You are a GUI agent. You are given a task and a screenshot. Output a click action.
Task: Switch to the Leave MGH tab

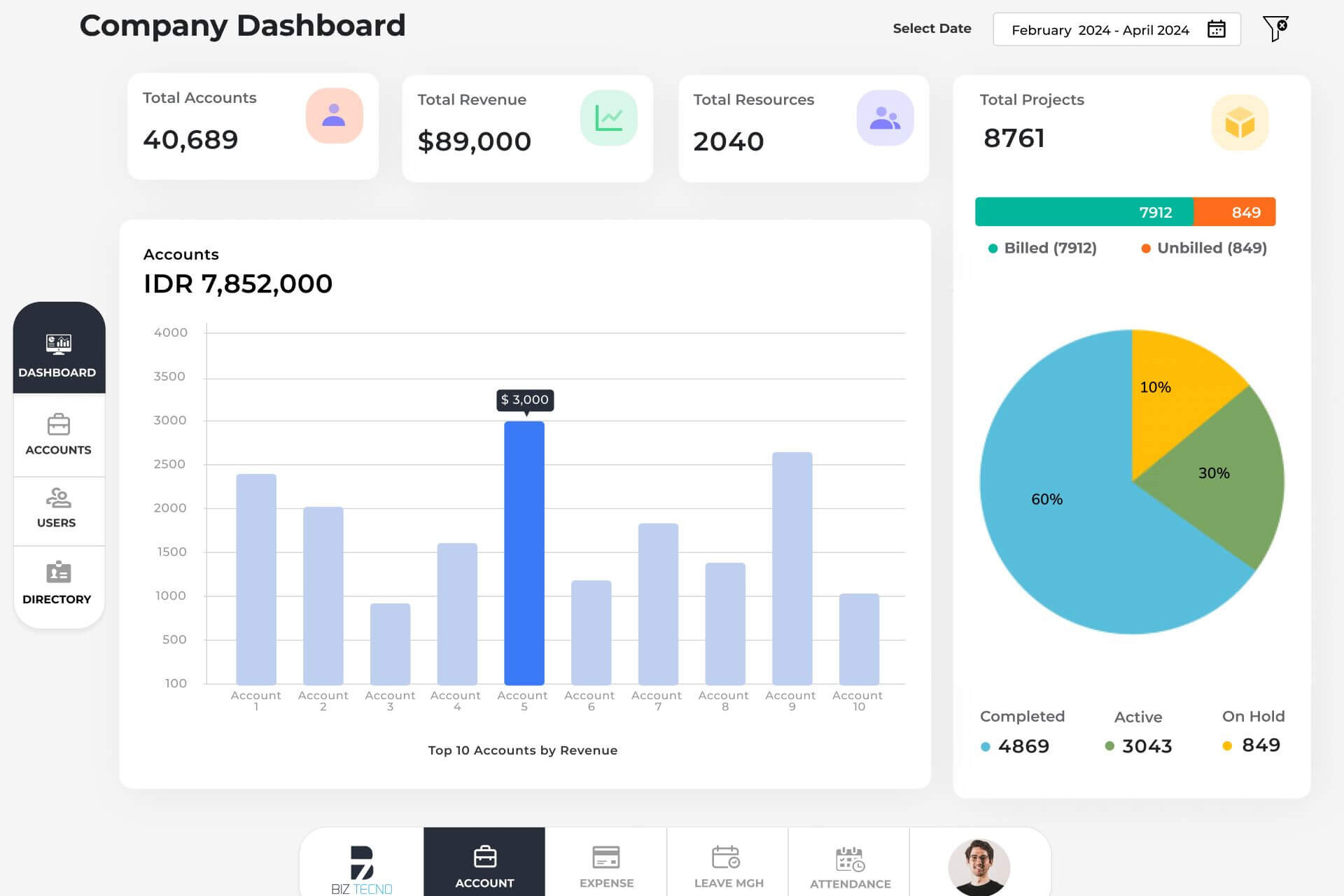click(728, 867)
